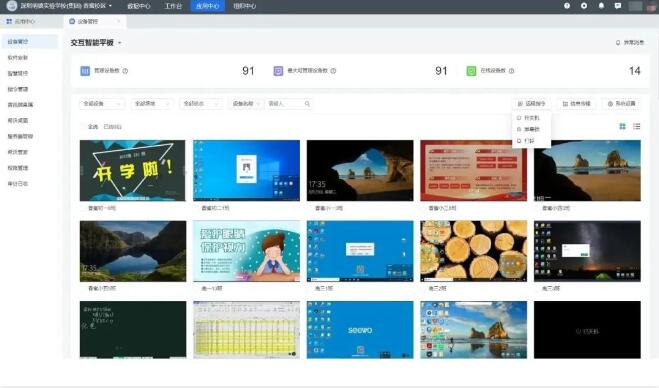The image size is (659, 388).
Task: Switch to the 工作台 top navigation tab
Action: tap(173, 6)
